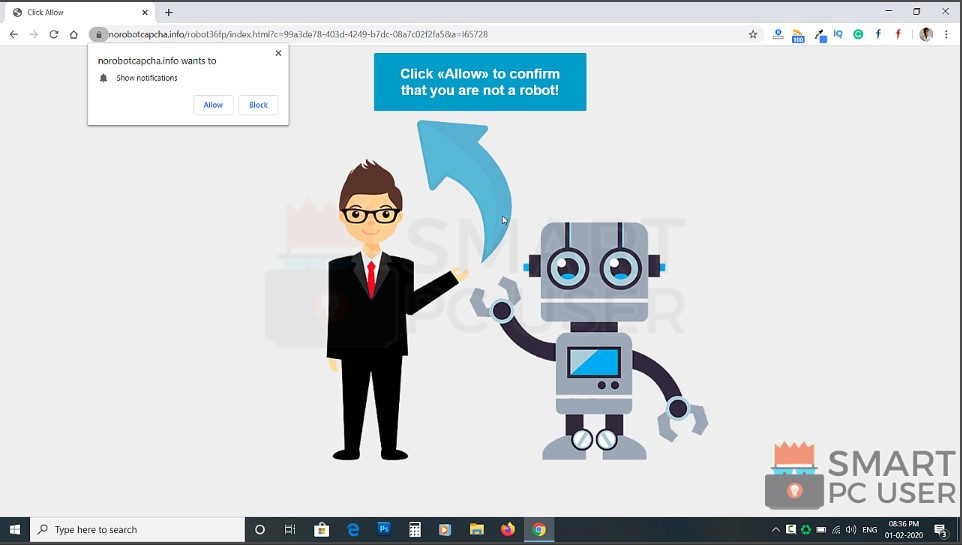962x545 pixels.
Task: Open the Grammarly extension icon
Action: click(x=858, y=34)
